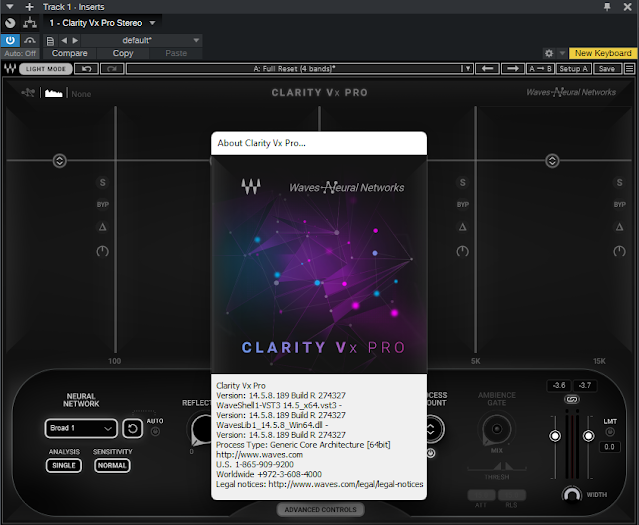639x525 pixels.
Task: Toggle the highest band power icon
Action: point(619,251)
